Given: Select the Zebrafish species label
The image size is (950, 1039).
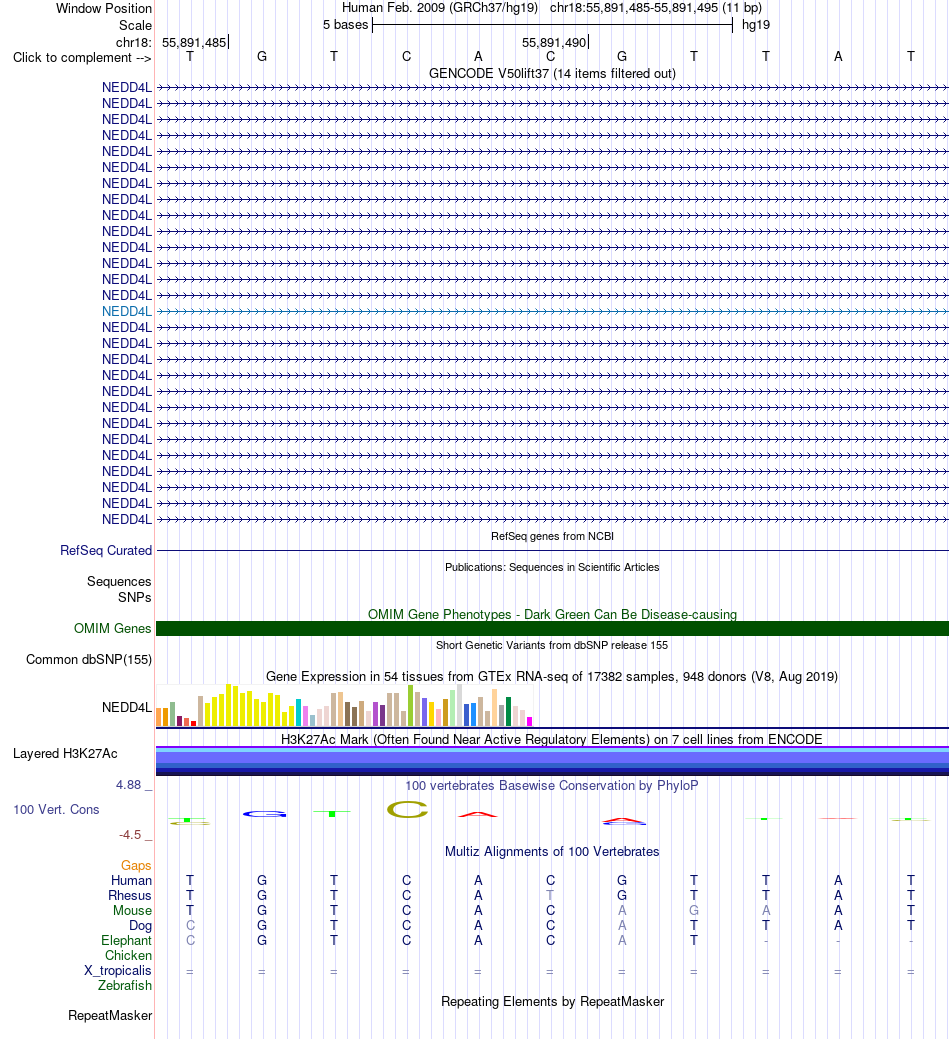Looking at the screenshot, I should tap(125, 986).
